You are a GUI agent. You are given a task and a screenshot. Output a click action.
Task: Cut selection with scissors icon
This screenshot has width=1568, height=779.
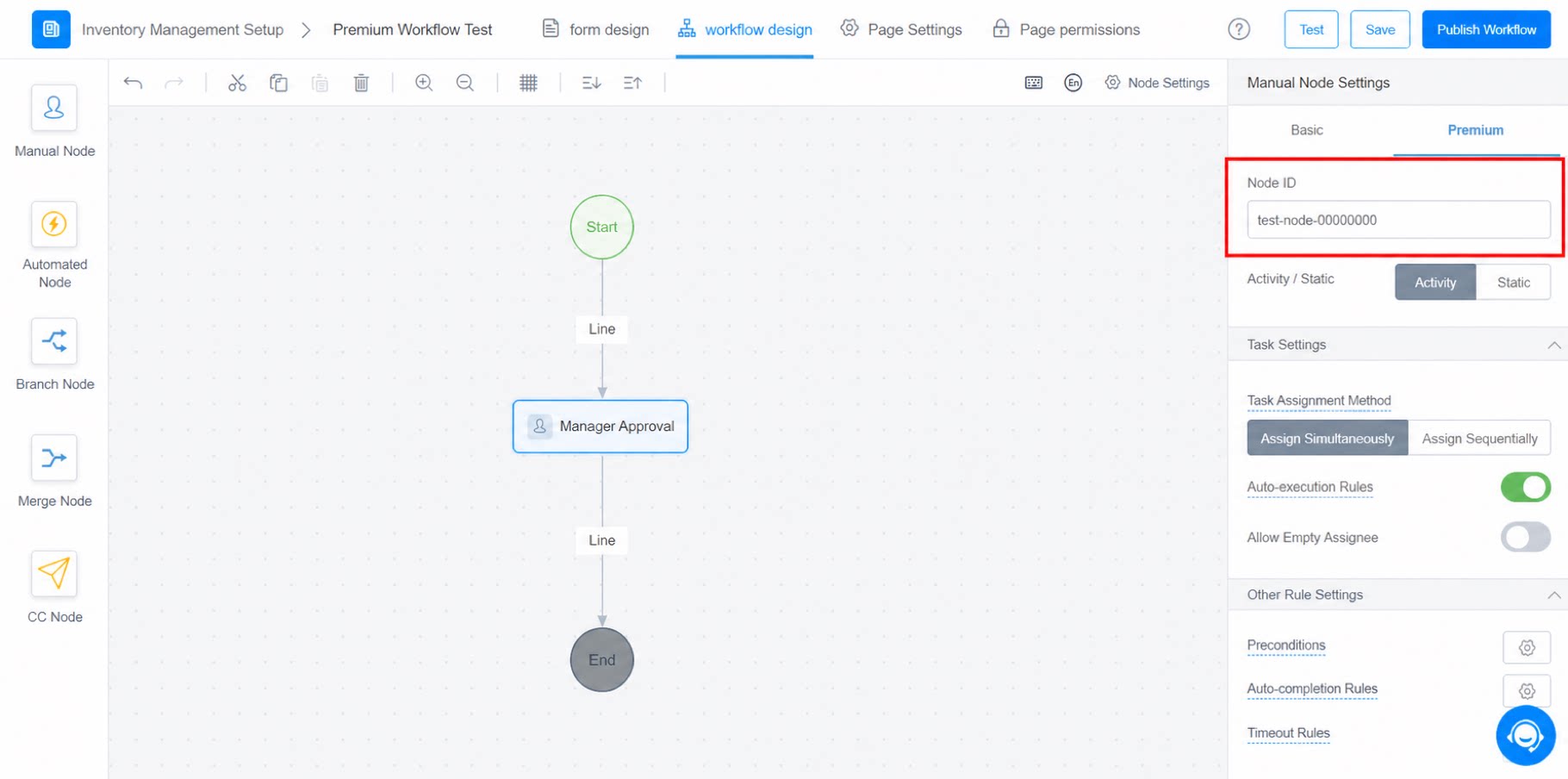click(237, 83)
